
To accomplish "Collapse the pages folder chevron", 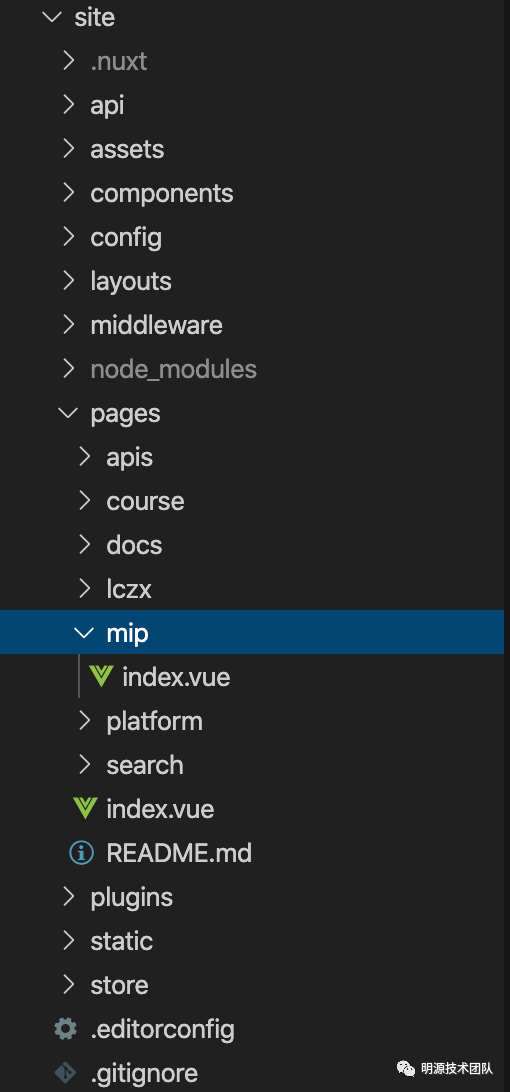I will tap(68, 413).
